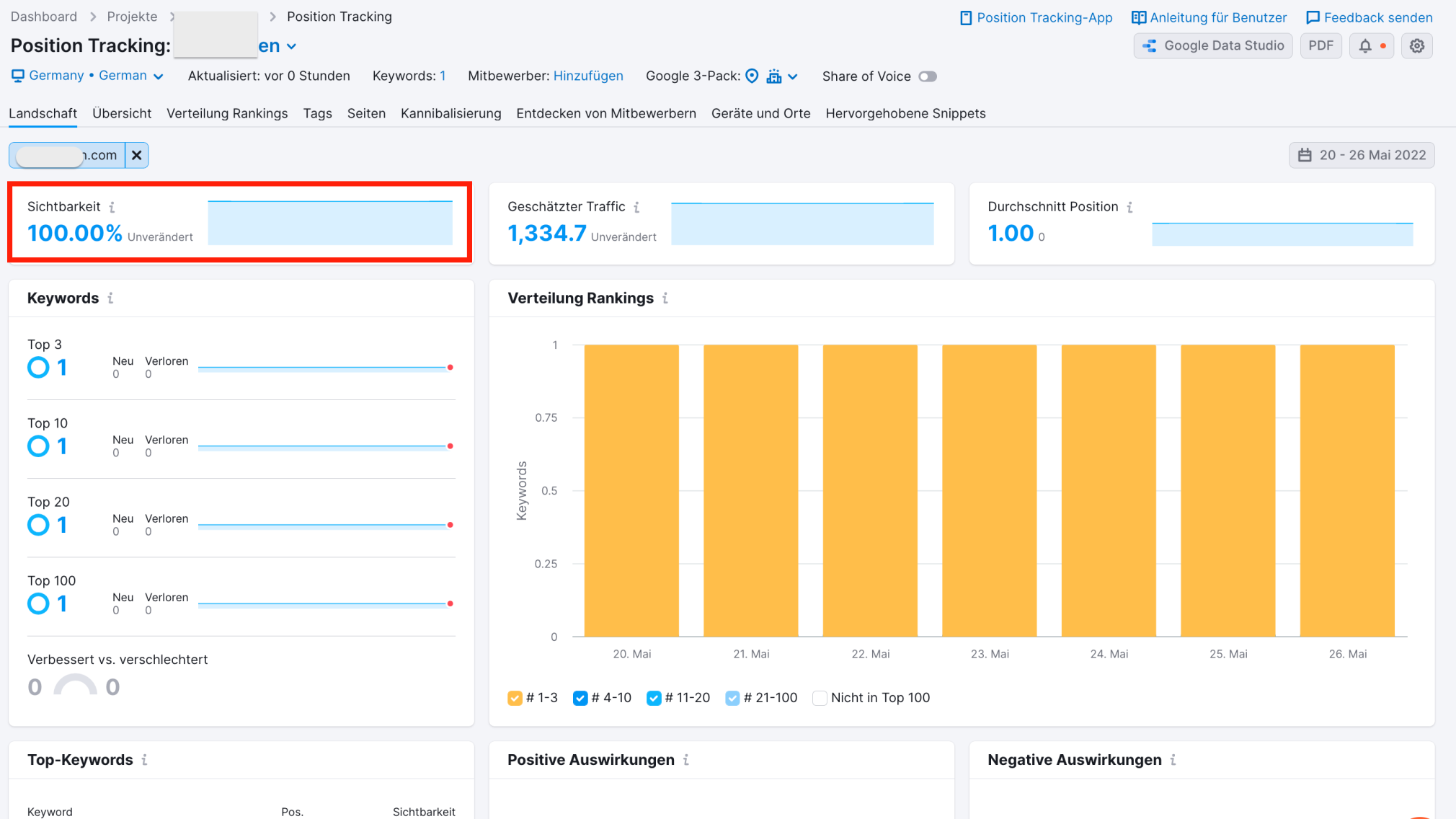This screenshot has height=819, width=1456.
Task: Switch to the Landschaft tab
Action: (43, 113)
